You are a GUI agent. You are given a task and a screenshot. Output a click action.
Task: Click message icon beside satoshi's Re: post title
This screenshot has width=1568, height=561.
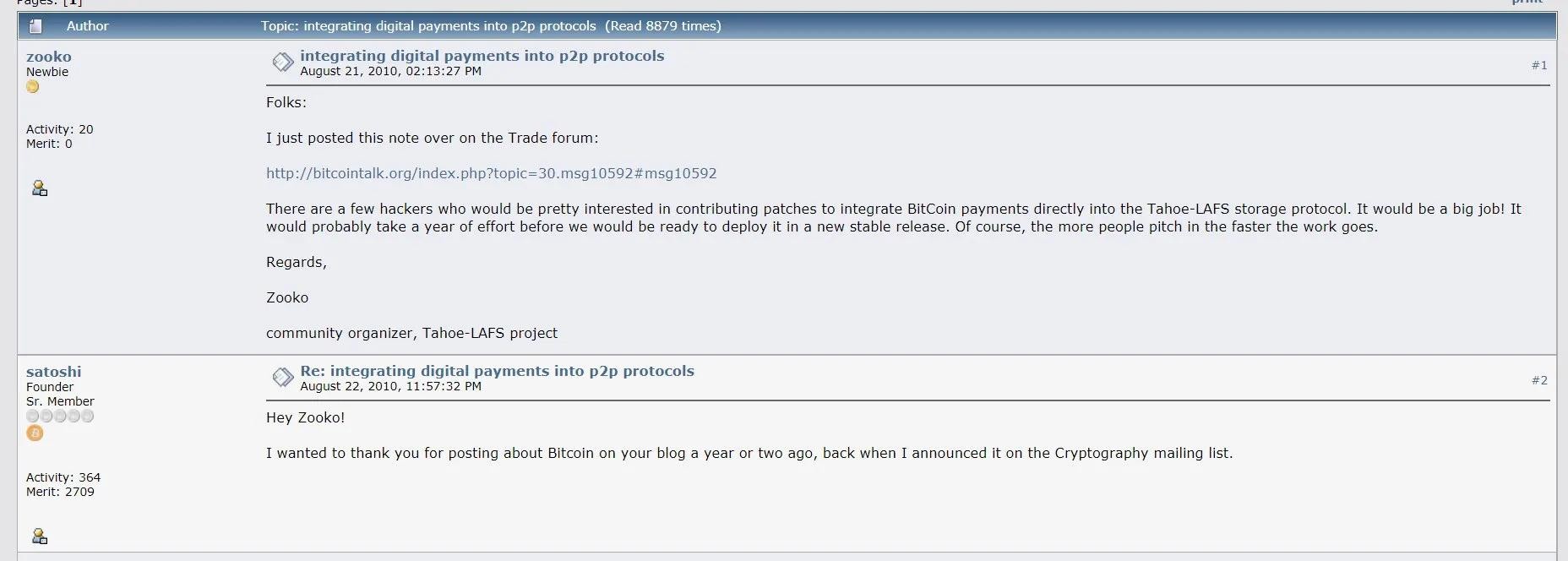(282, 377)
